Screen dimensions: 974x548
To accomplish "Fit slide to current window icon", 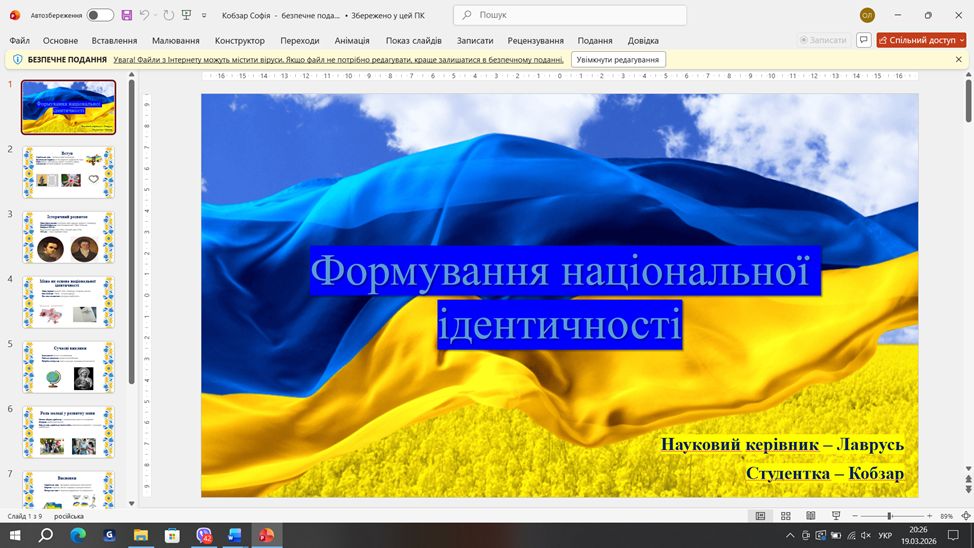I will pyautogui.click(x=965, y=516).
